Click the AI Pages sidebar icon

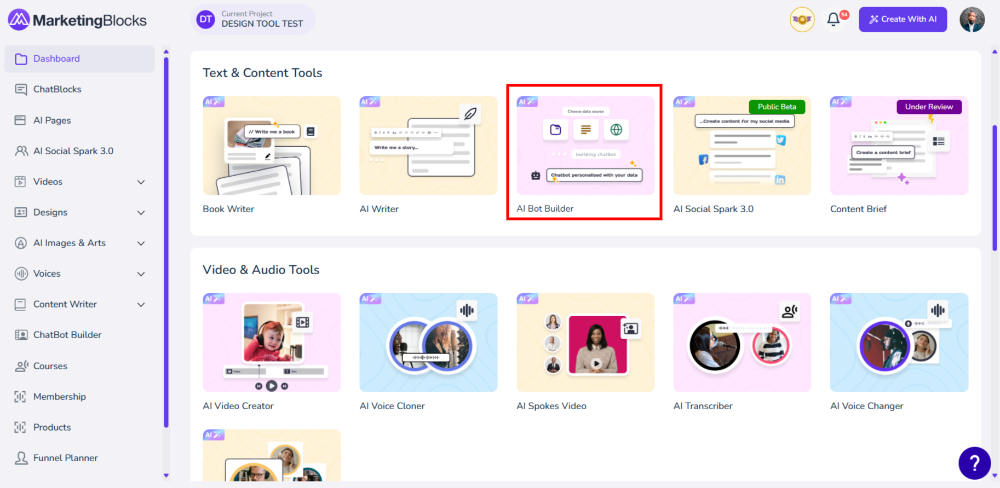[x=21, y=120]
